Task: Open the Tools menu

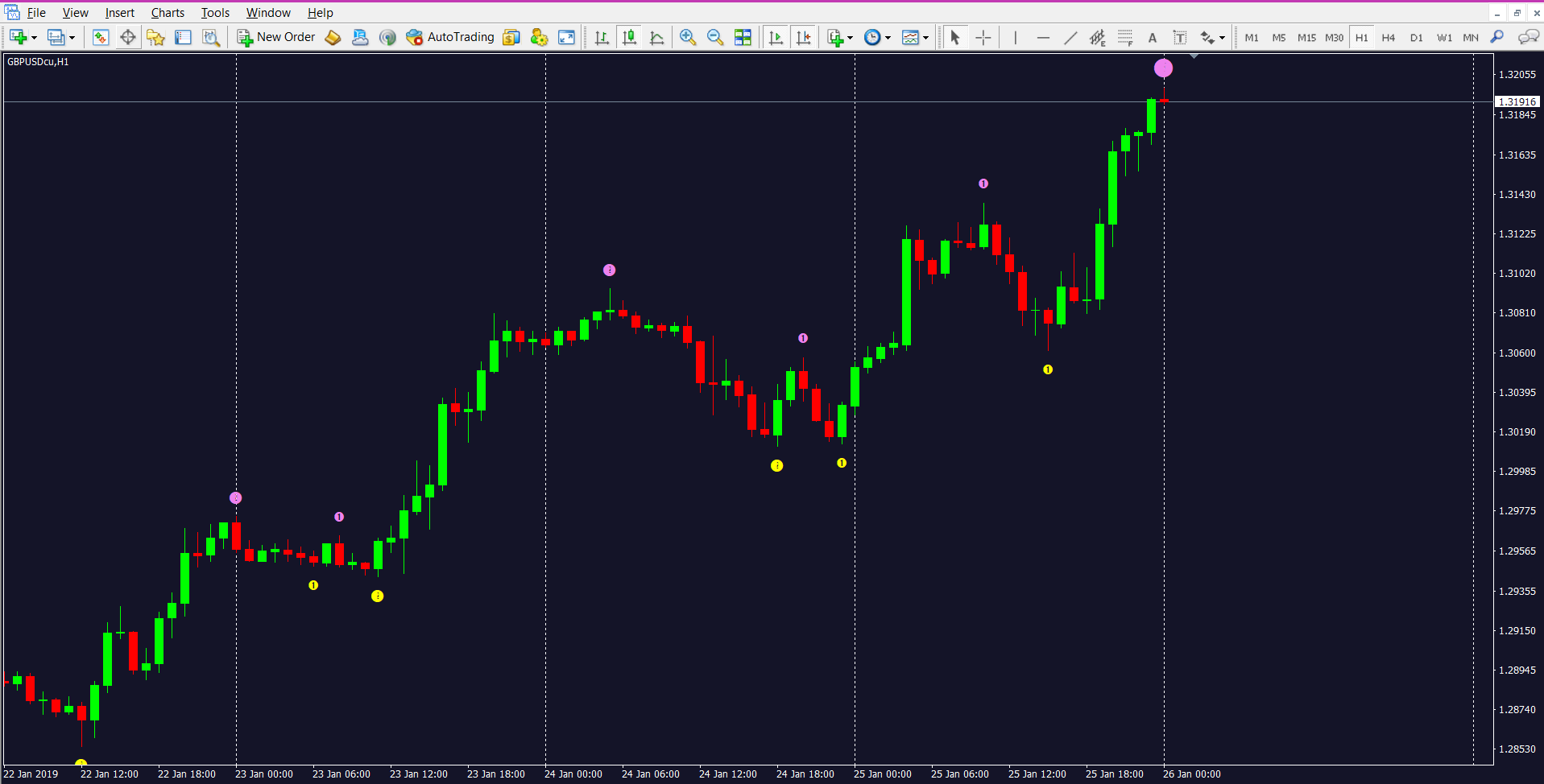Action: (215, 13)
